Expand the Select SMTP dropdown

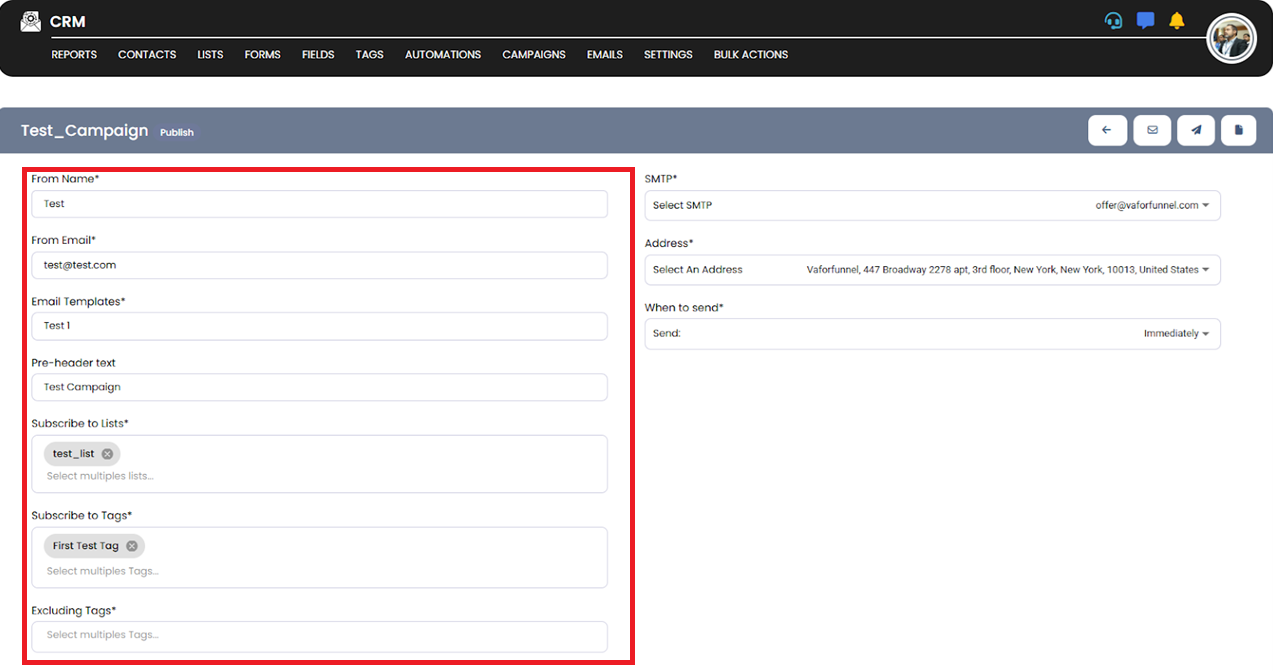point(932,205)
